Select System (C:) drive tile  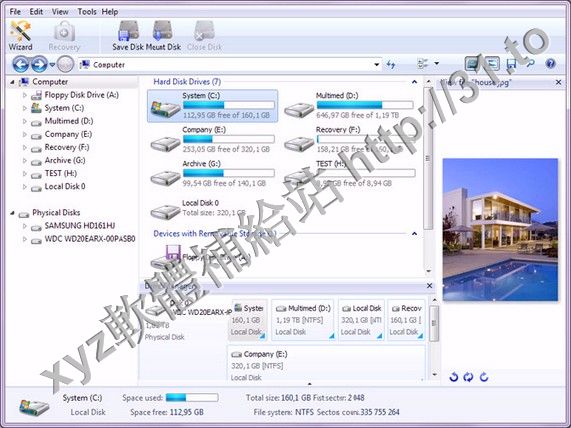tap(213, 106)
